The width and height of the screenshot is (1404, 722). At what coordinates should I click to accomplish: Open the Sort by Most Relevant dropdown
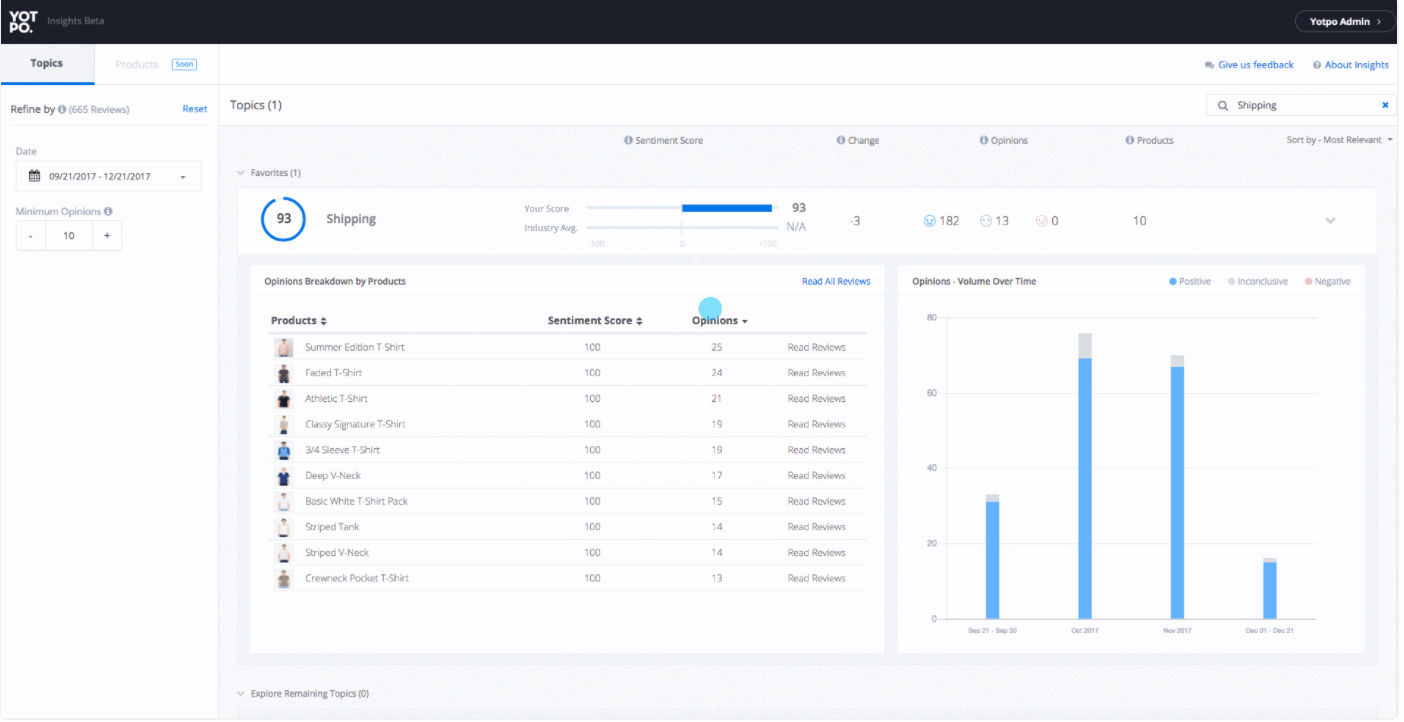tap(1339, 140)
